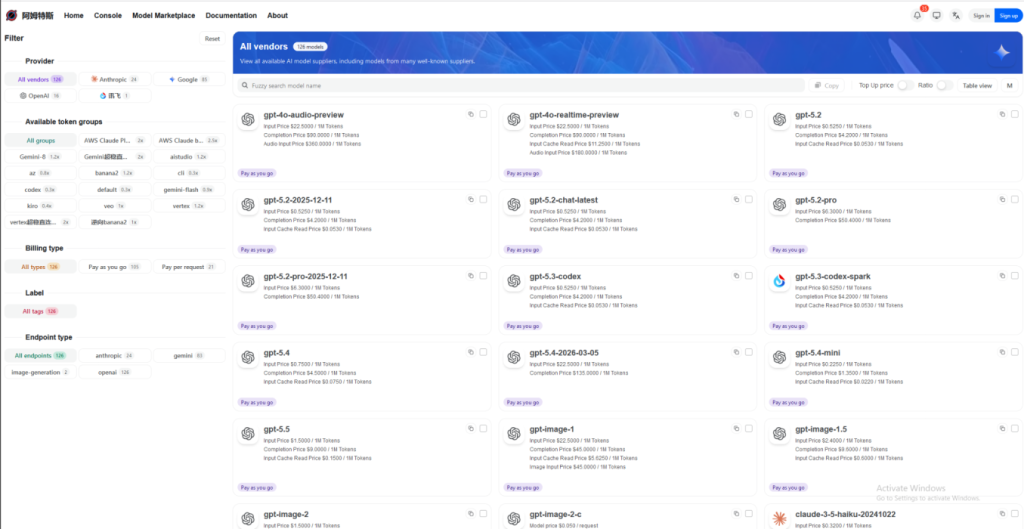
Task: Tick the gpt-image-1.5 checkbox
Action: (1015, 428)
